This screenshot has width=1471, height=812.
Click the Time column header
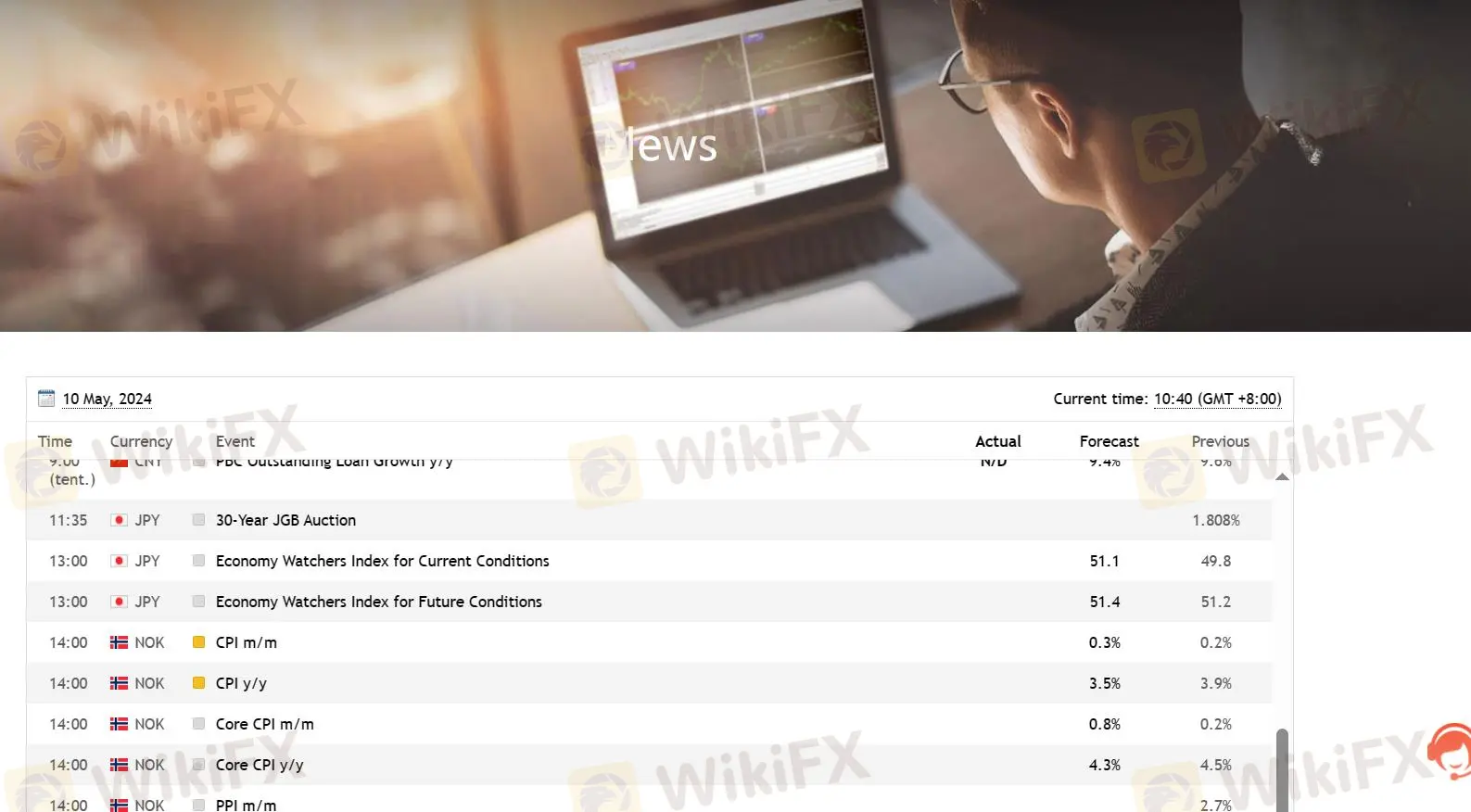tap(55, 441)
